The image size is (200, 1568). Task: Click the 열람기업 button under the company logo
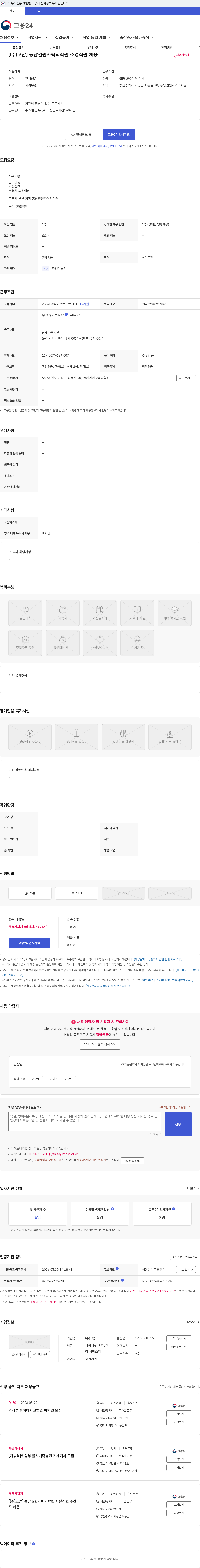click(x=40, y=1355)
